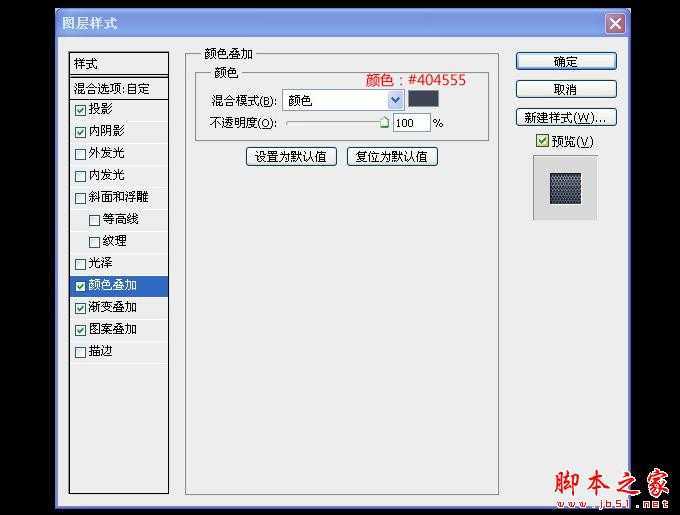The height and width of the screenshot is (515, 680).
Task: Select the 图案叠加 style label
Action: coord(113,329)
